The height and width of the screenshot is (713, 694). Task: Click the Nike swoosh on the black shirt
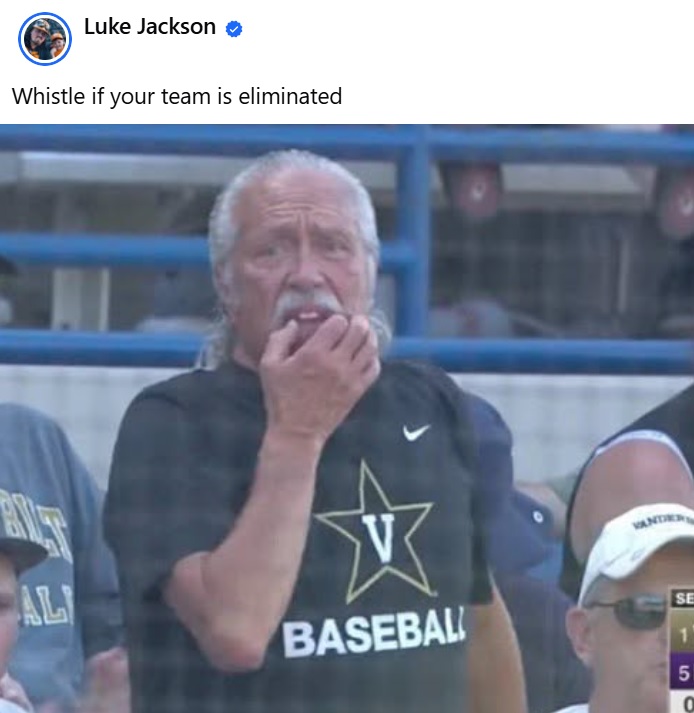pos(416,432)
